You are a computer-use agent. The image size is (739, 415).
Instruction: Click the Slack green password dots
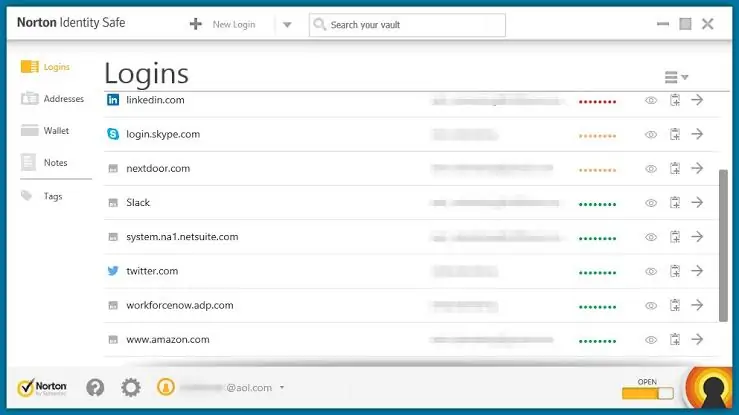point(597,204)
